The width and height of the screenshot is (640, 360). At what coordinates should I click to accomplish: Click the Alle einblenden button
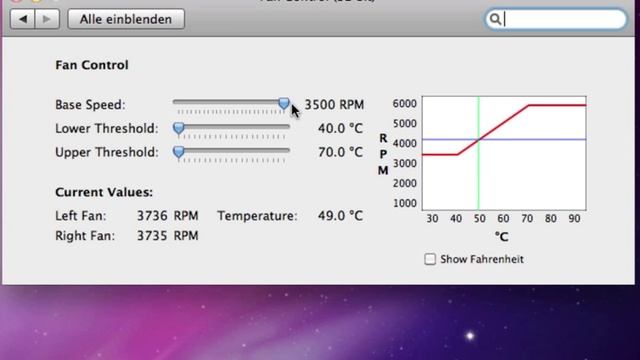126,19
